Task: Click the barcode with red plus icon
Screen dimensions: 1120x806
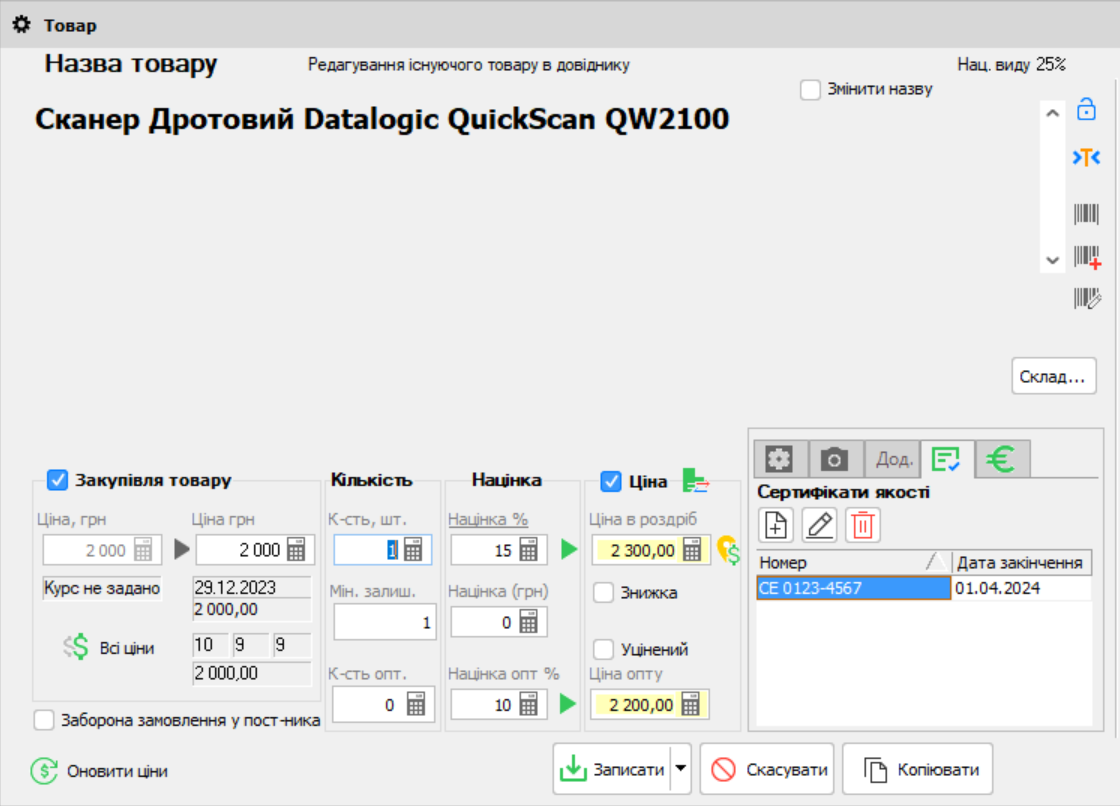Action: pos(1086,256)
